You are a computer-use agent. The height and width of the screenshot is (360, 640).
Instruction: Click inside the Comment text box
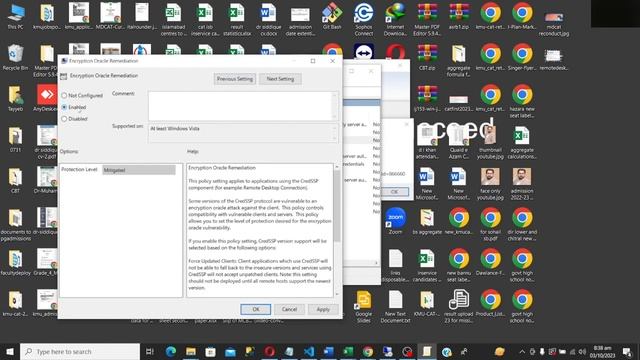[x=241, y=106]
